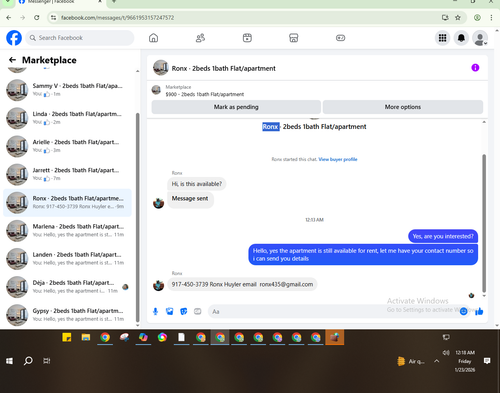The height and width of the screenshot is (393, 500).
Task: Click the $900 listing summary line
Action: 205,94
